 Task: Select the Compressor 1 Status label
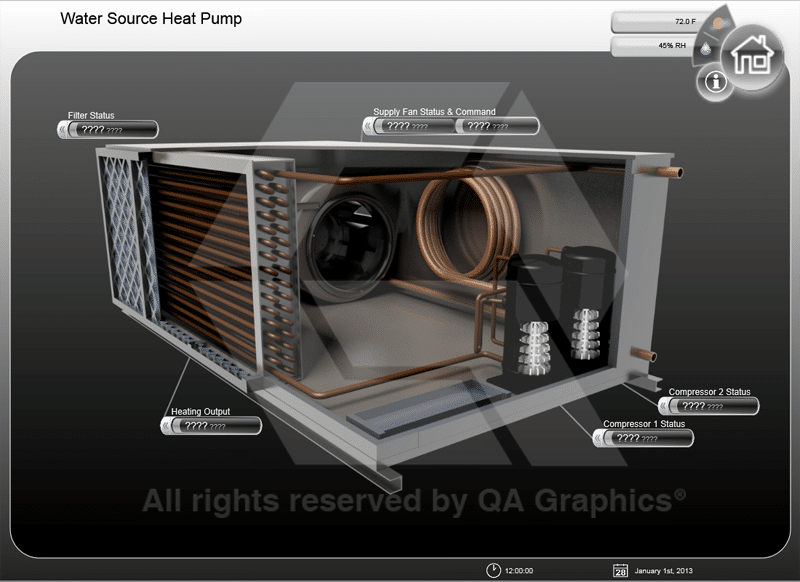point(644,423)
